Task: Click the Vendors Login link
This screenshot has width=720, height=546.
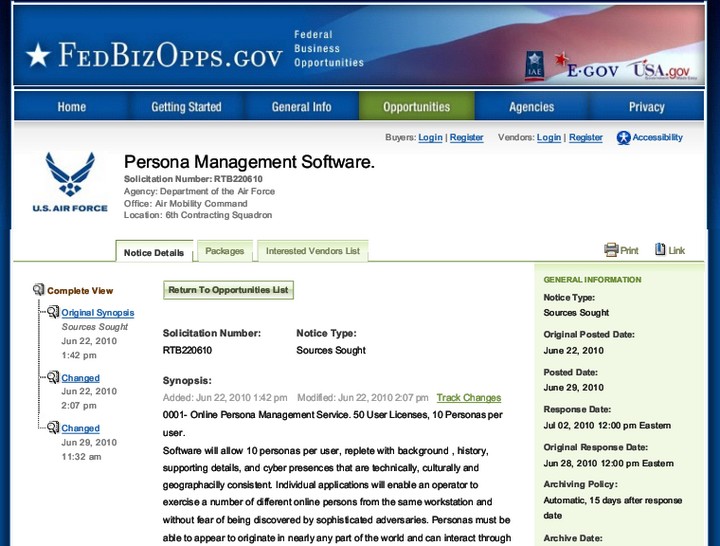Action: [549, 137]
